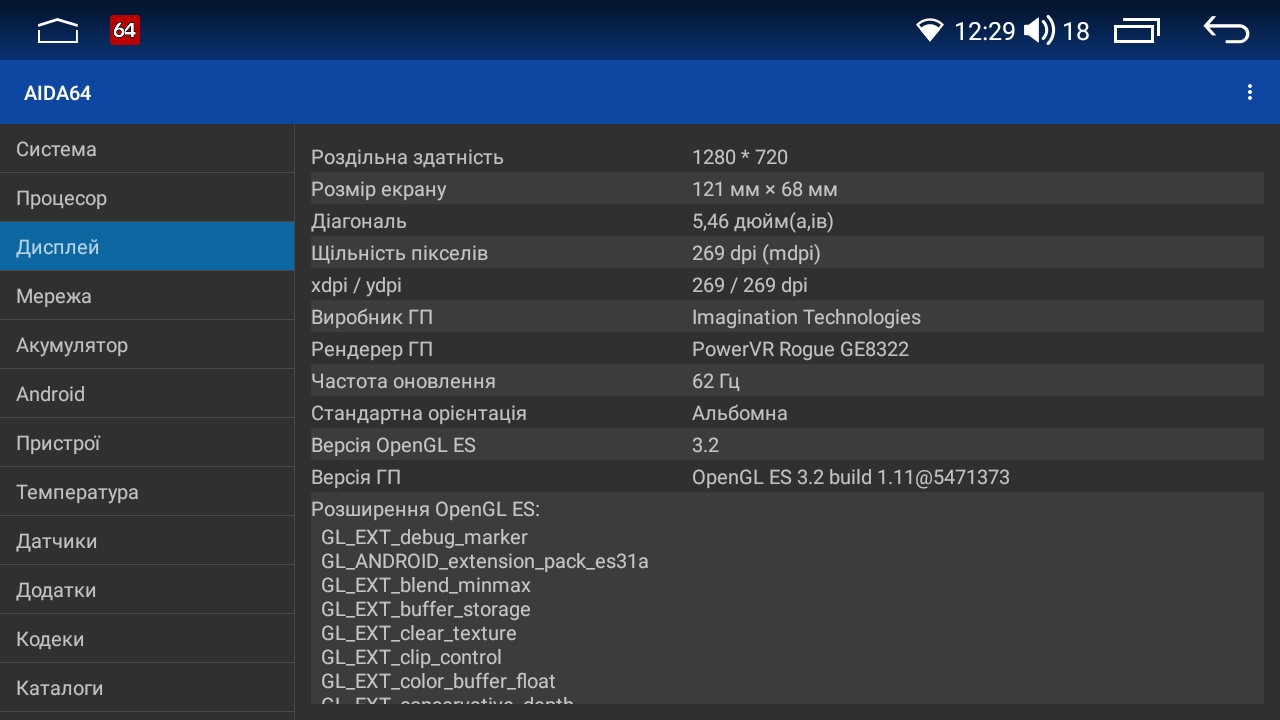Select the Щільність пікселів row label
This screenshot has width=1280, height=720.
(x=399, y=253)
